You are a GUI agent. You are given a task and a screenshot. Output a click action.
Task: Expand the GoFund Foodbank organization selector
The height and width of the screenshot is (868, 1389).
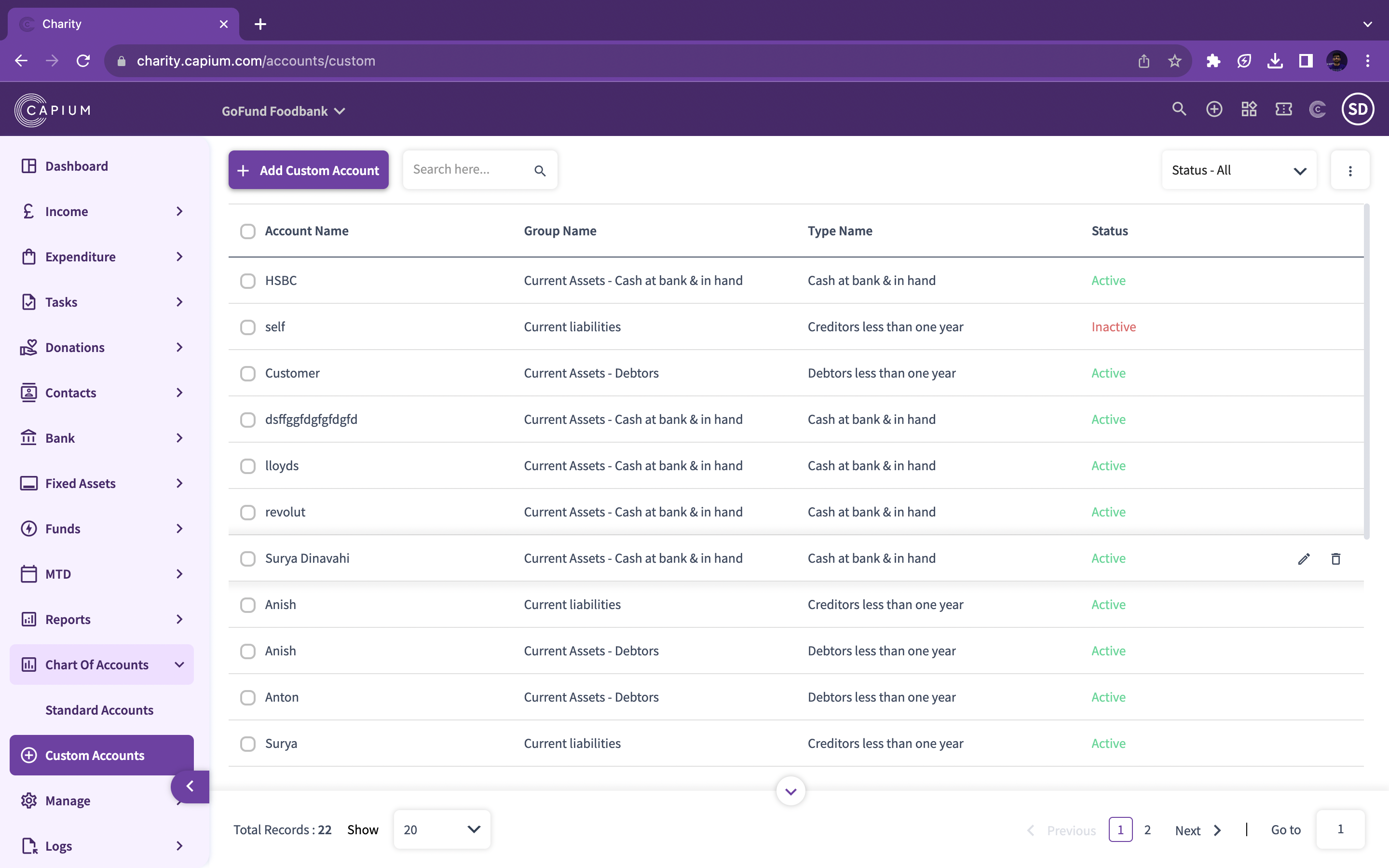pos(283,111)
